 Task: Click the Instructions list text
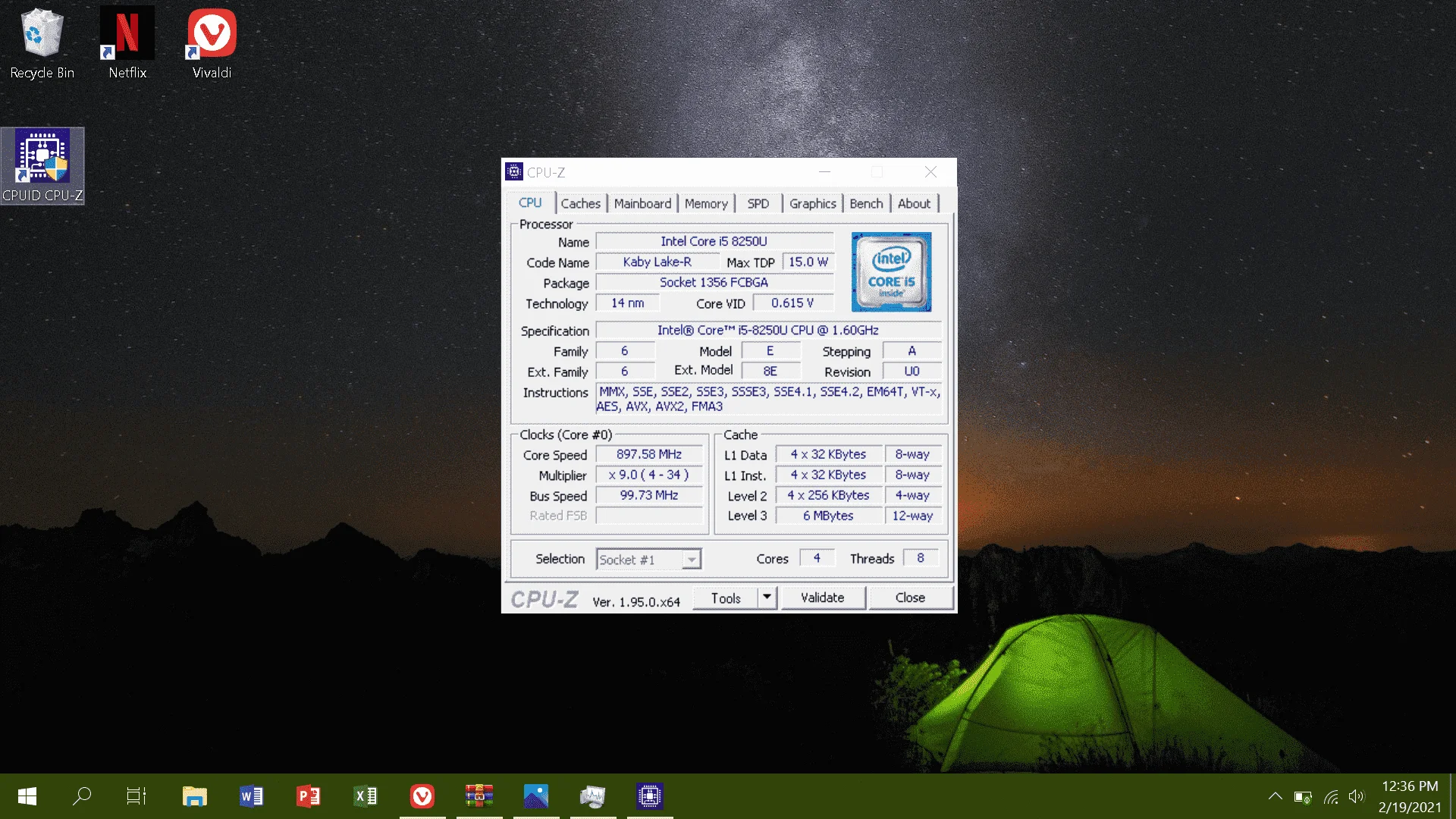[768, 399]
